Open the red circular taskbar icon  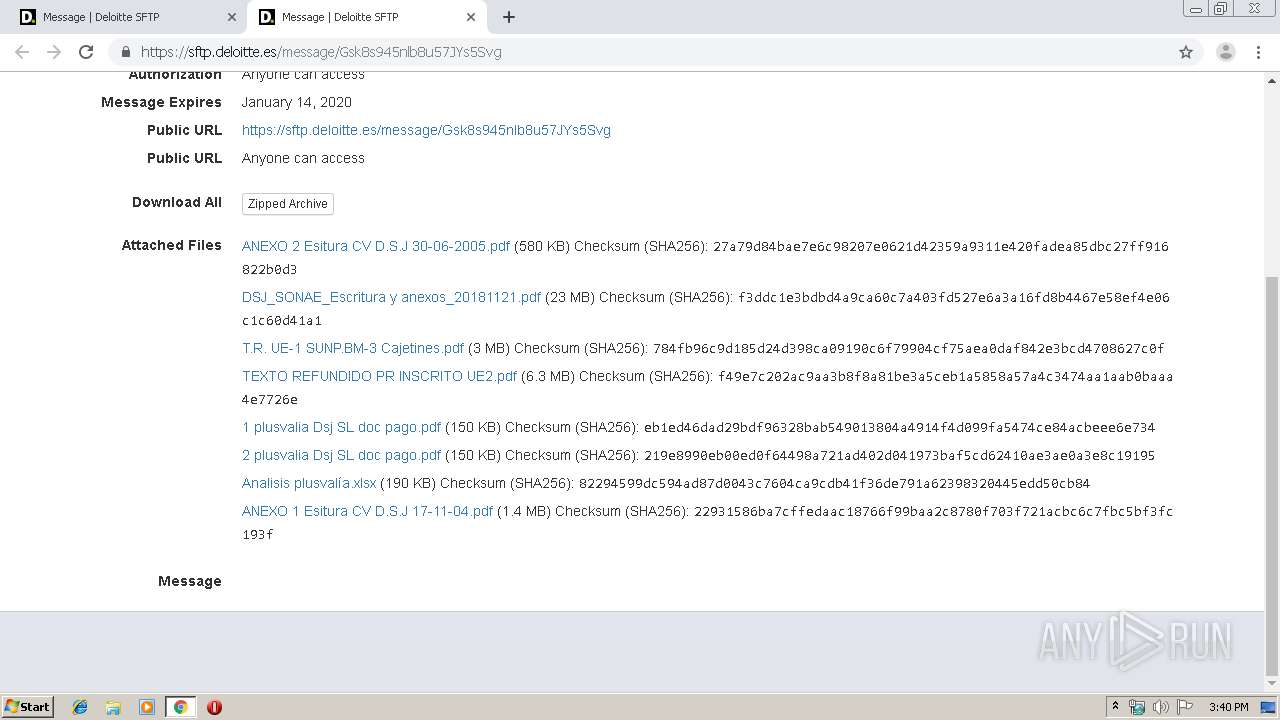coord(214,707)
